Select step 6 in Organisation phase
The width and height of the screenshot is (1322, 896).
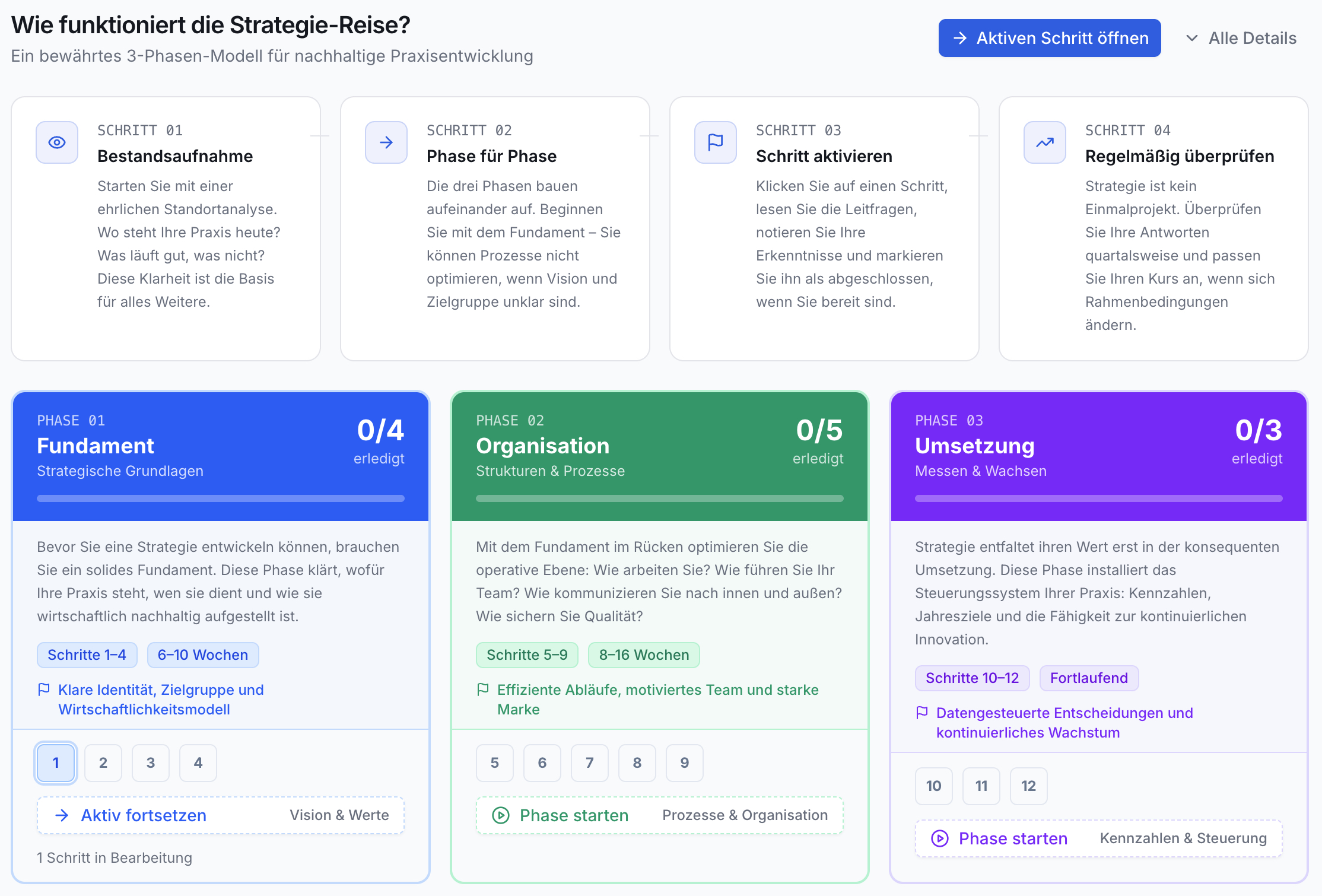point(542,763)
